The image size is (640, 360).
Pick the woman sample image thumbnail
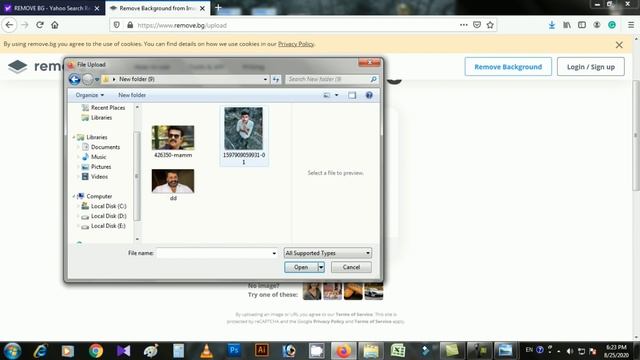(312, 291)
